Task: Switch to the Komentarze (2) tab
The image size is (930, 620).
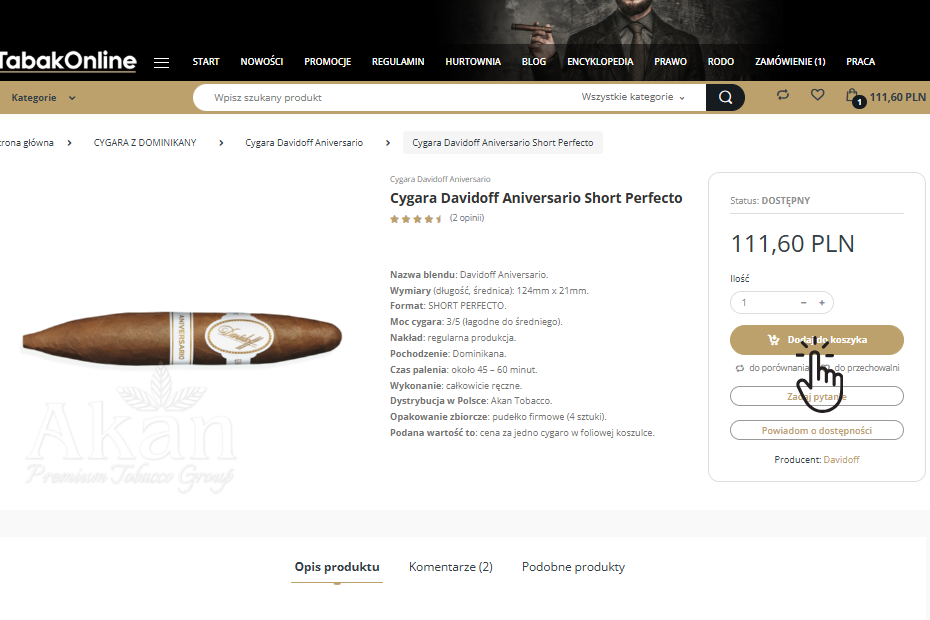Action: coord(450,567)
